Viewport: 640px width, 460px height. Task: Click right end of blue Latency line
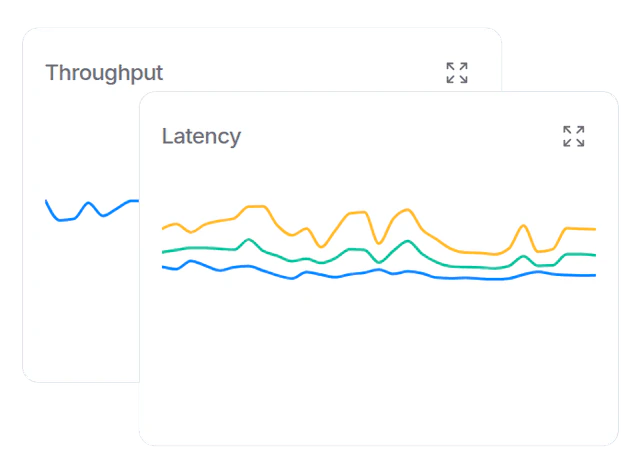point(595,275)
